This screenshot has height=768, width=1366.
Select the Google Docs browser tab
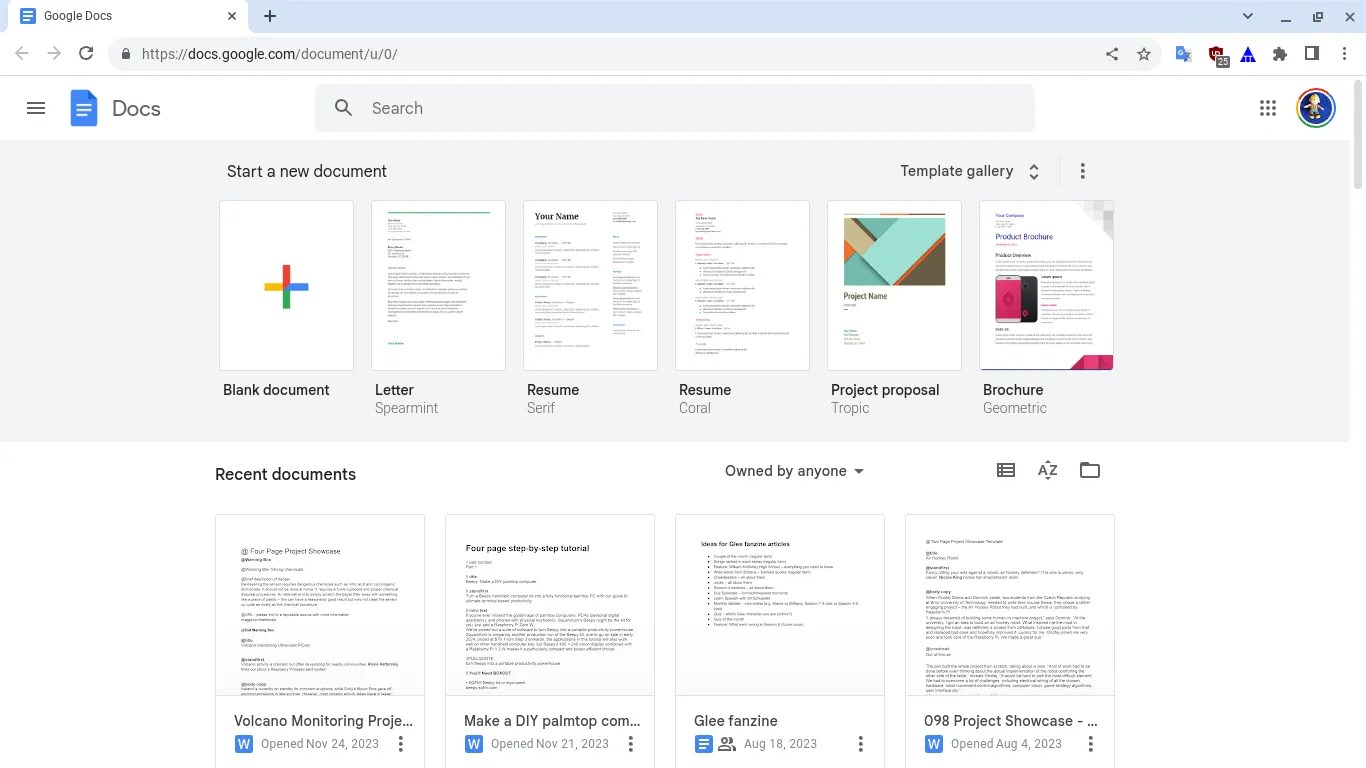click(x=120, y=16)
